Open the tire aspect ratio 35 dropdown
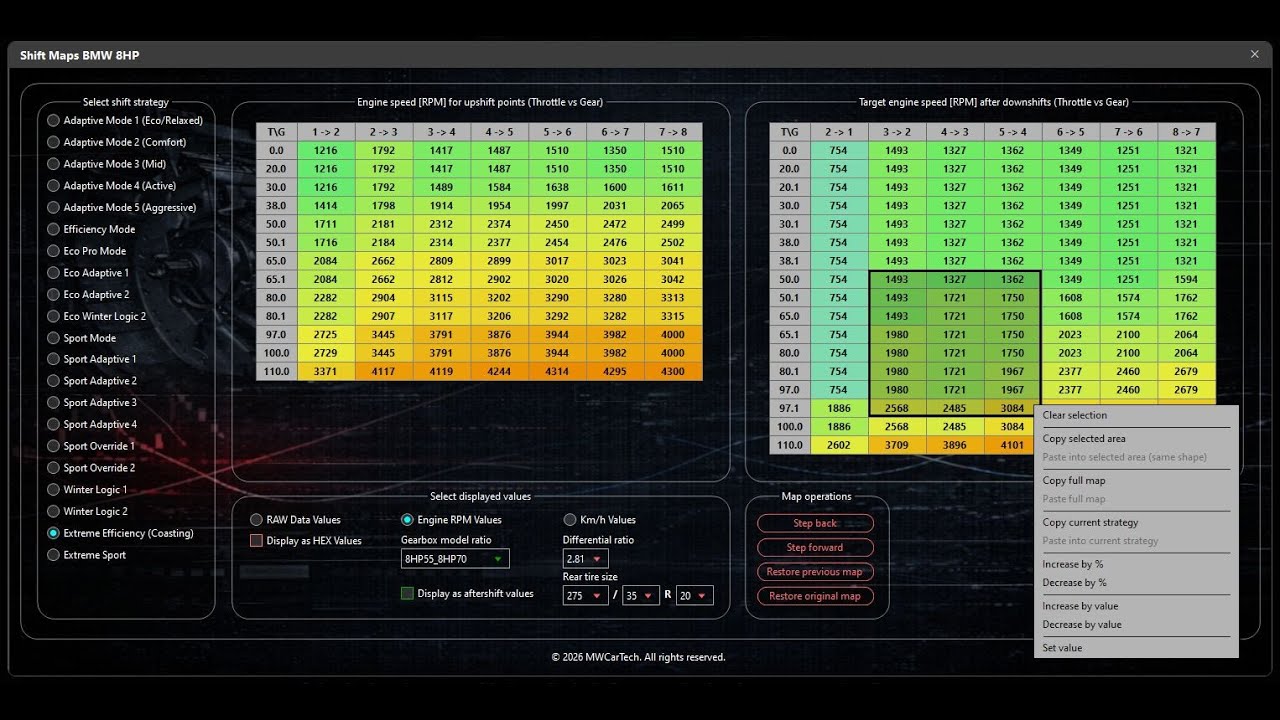The image size is (1280, 720). coord(640,595)
